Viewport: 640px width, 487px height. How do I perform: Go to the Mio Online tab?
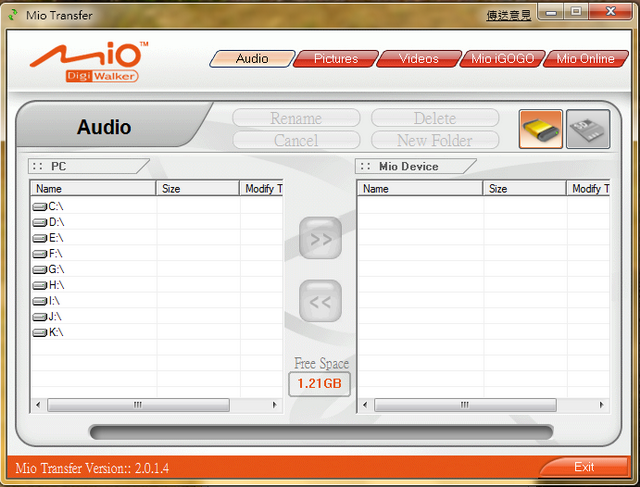(586, 58)
